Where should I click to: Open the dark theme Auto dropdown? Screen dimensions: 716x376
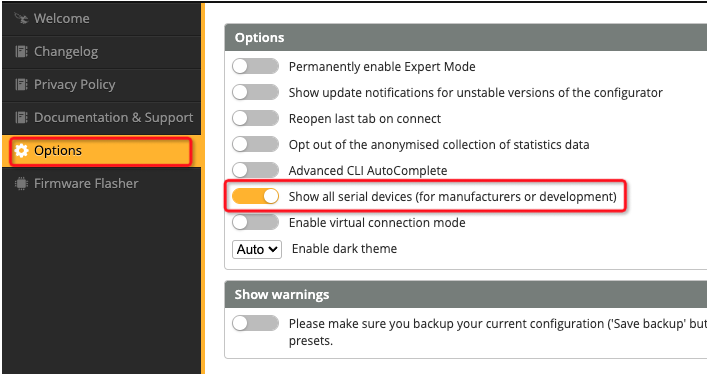pos(257,249)
